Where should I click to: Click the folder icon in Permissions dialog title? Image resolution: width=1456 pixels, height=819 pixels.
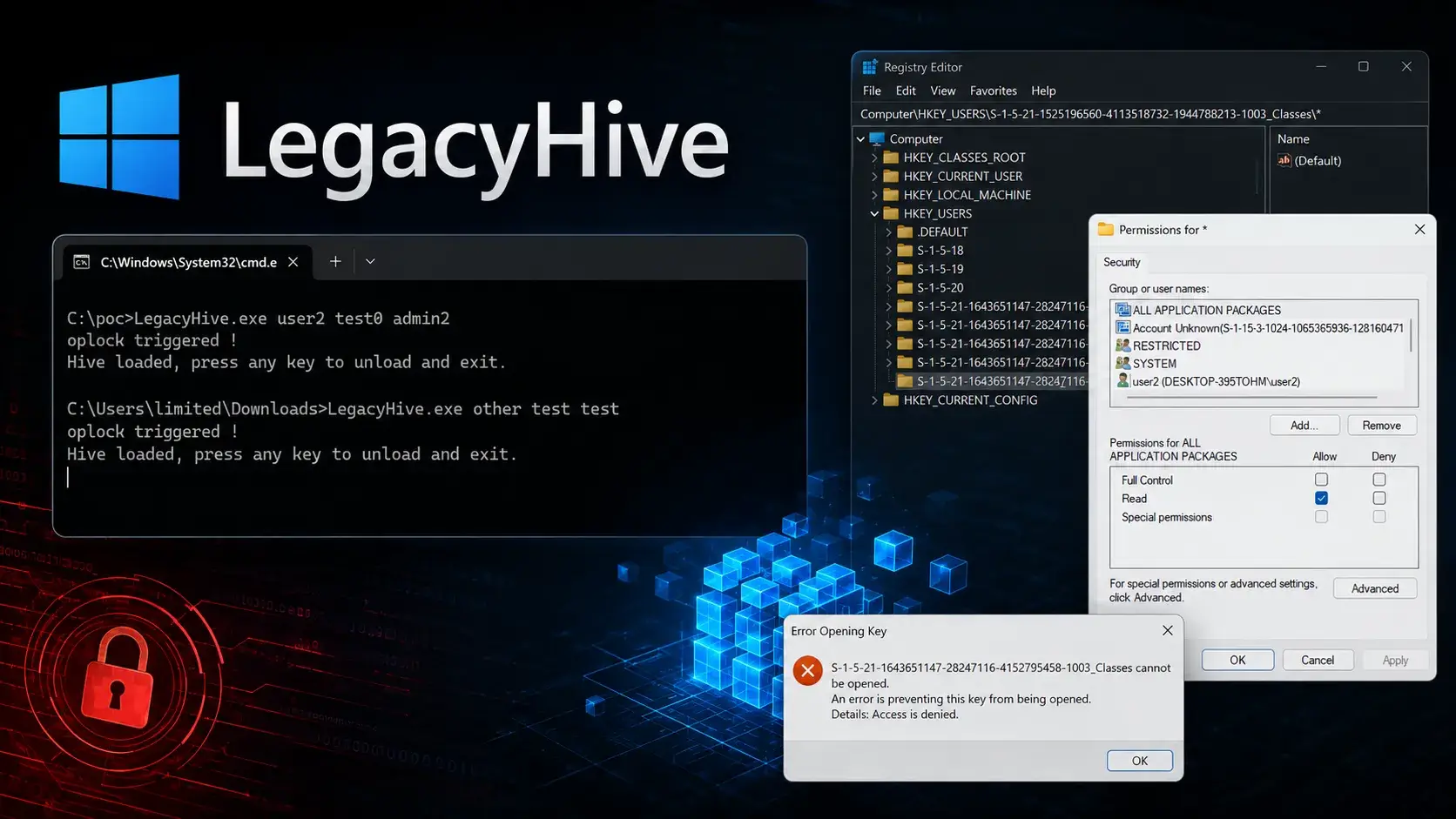[x=1106, y=230]
